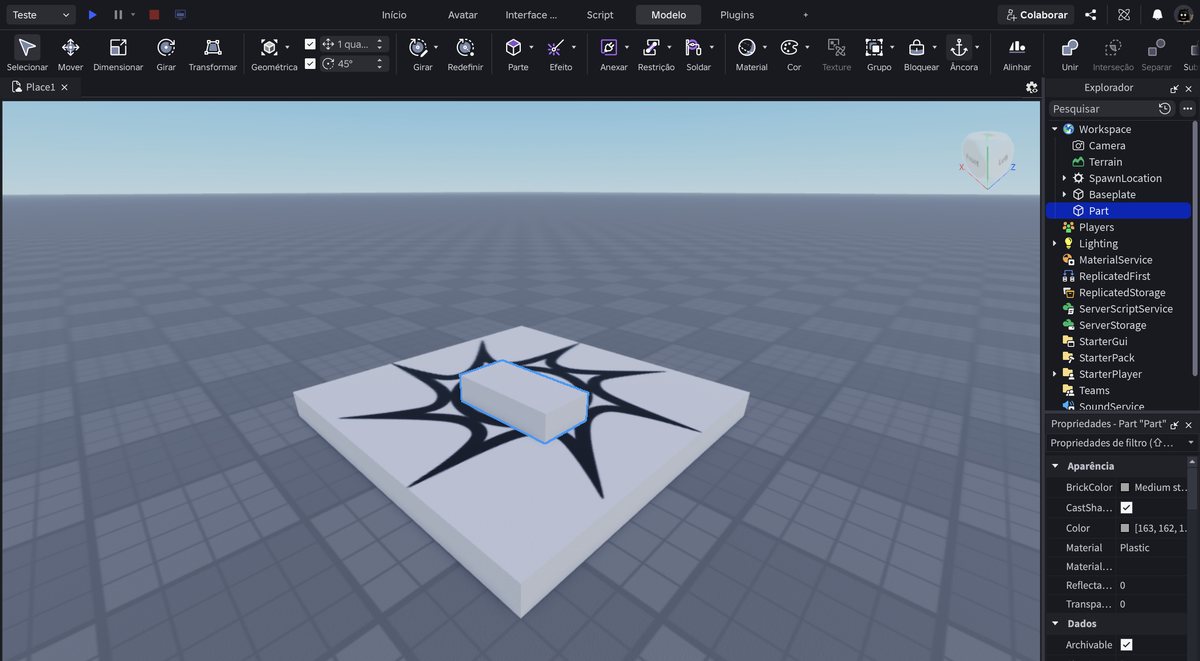Select Baseplate in the Explorador
Image resolution: width=1200 pixels, height=661 pixels.
(1111, 194)
